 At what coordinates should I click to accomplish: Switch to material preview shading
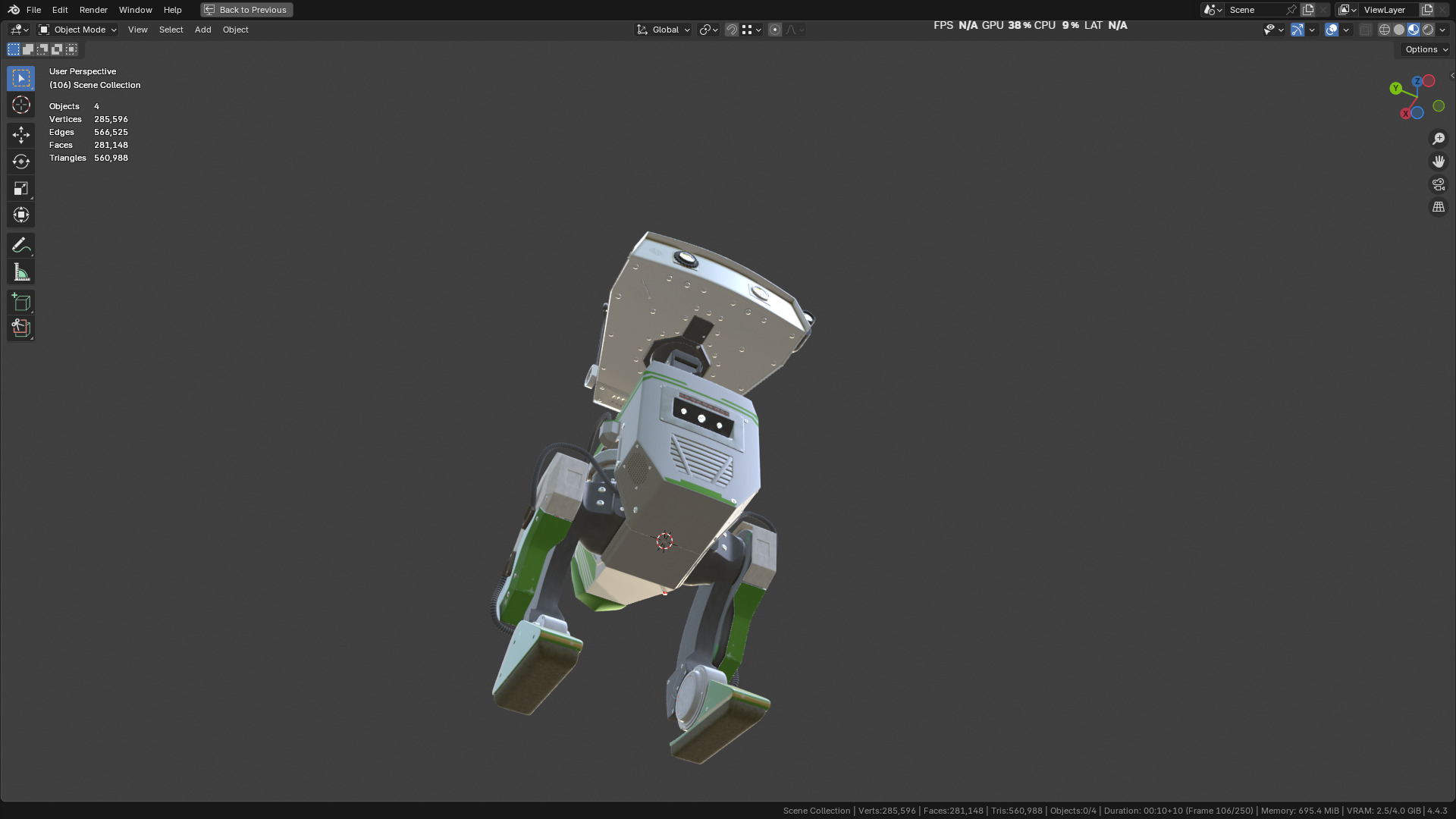click(x=1414, y=30)
